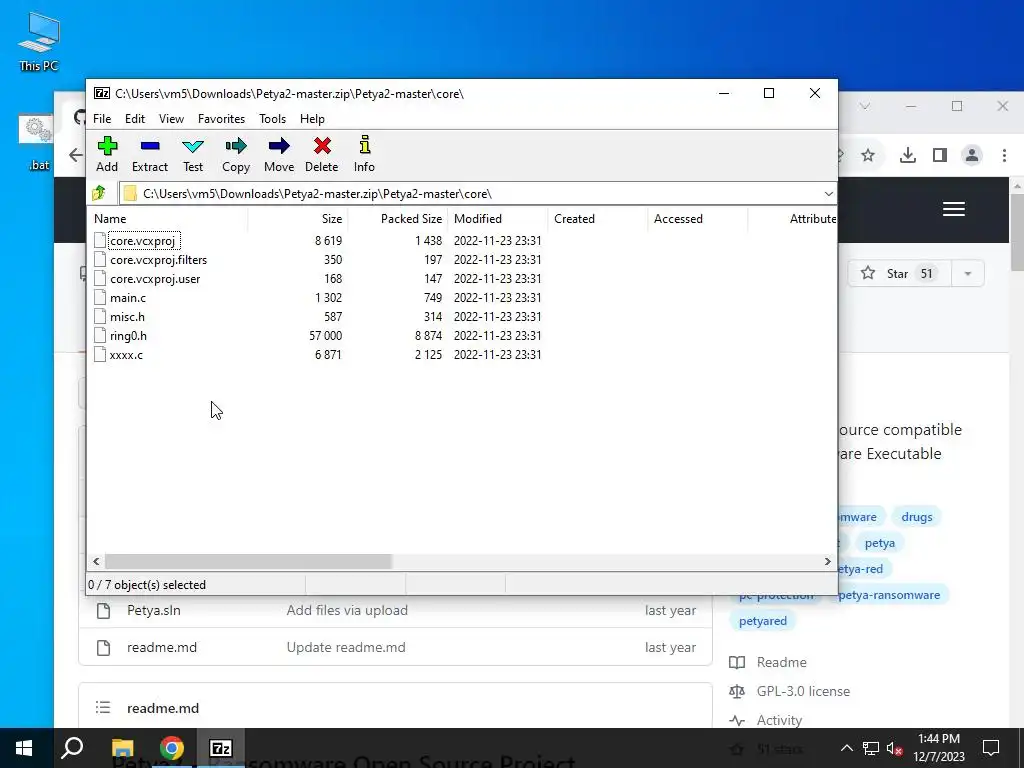Open readme.md in the file list
The width and height of the screenshot is (1024, 768).
(162, 647)
